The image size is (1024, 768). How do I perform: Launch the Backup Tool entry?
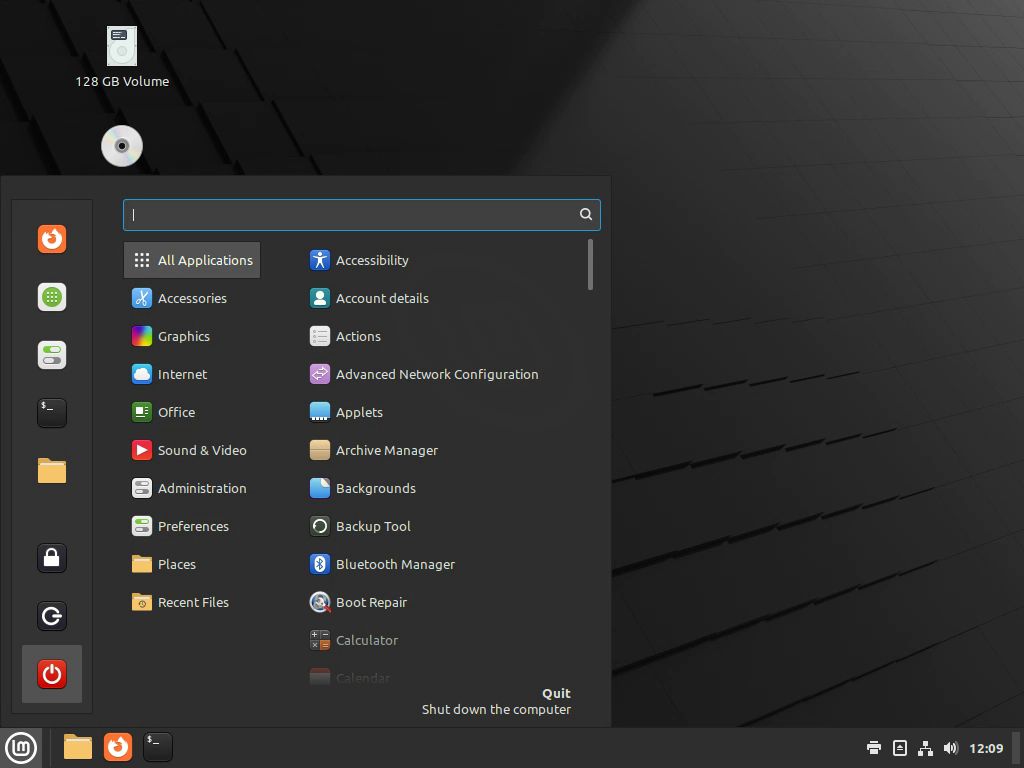coord(373,526)
